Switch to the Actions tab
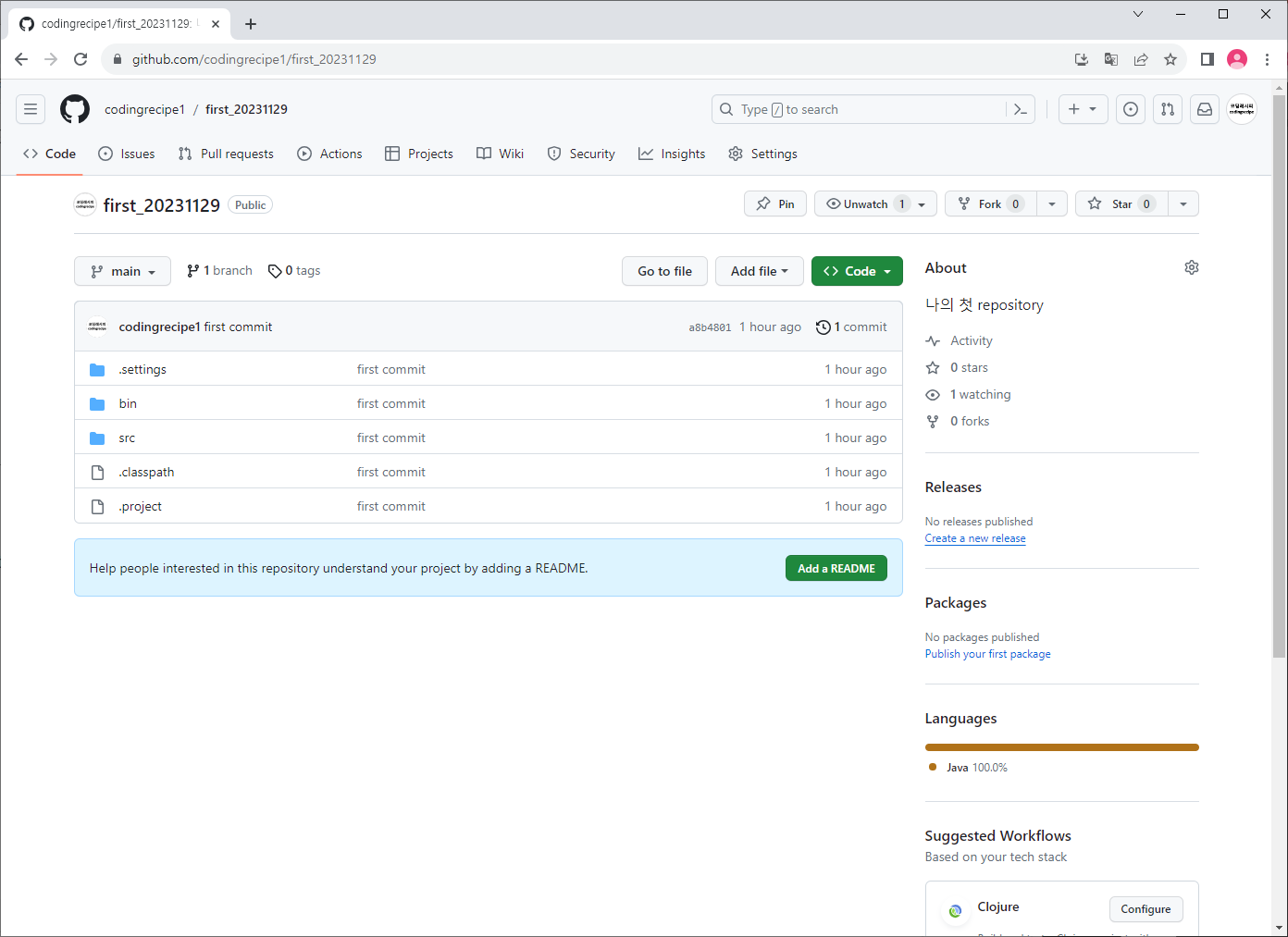 coord(329,154)
